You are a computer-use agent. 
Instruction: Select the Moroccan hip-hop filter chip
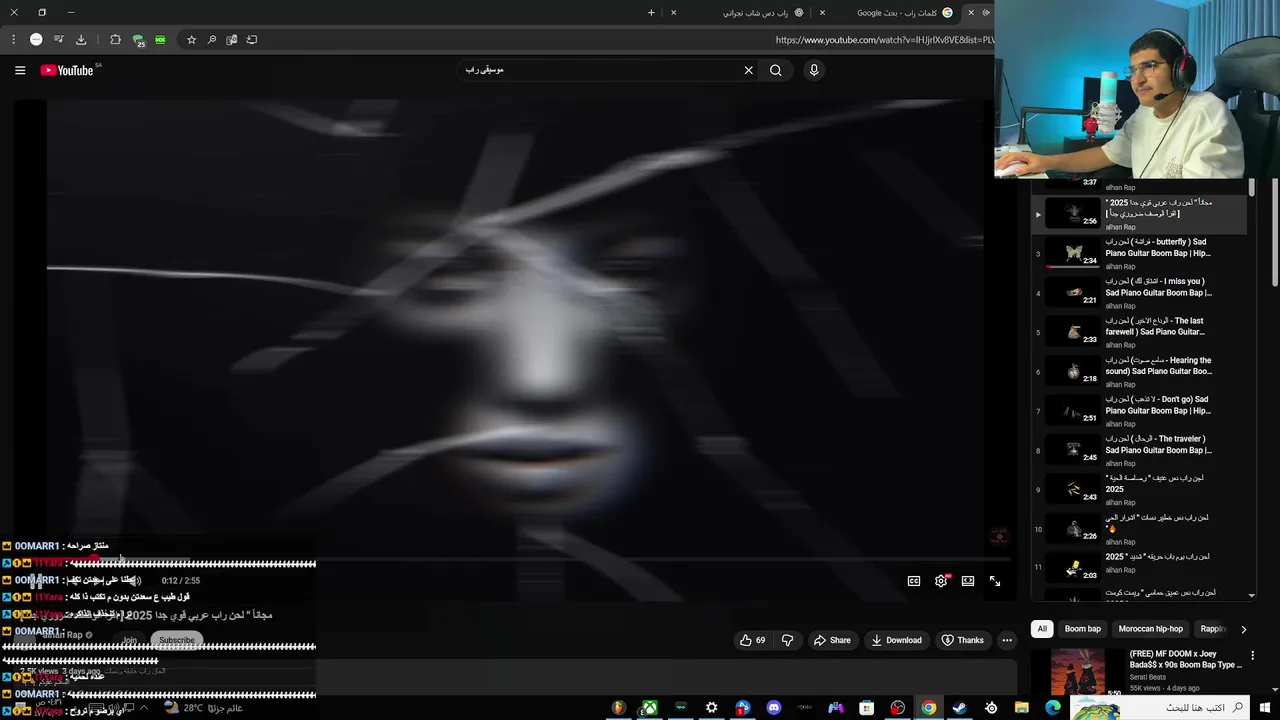(x=1150, y=629)
